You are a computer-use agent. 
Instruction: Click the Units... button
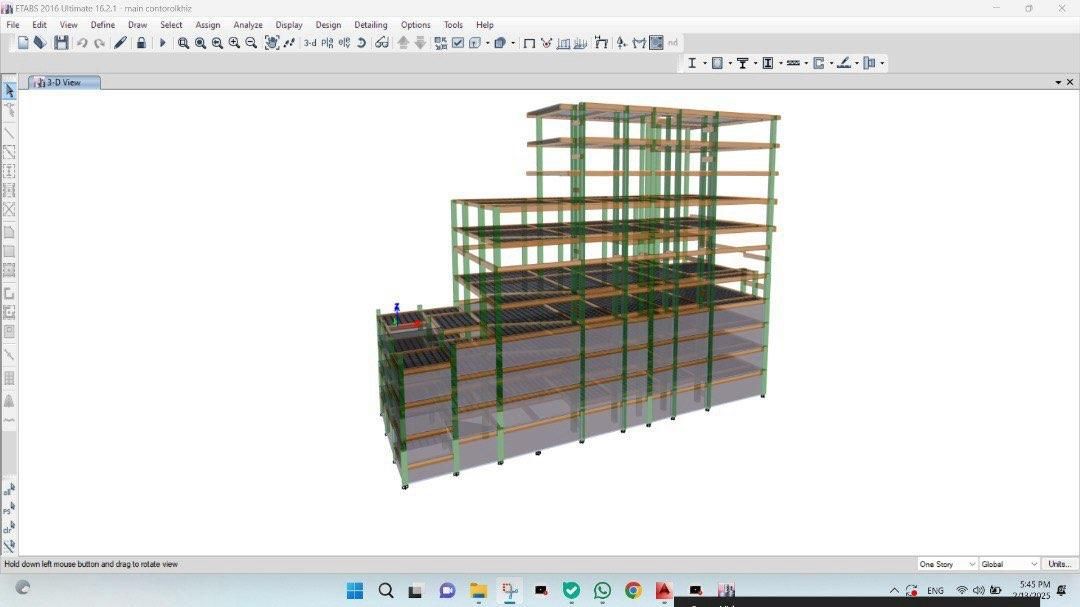1059,564
